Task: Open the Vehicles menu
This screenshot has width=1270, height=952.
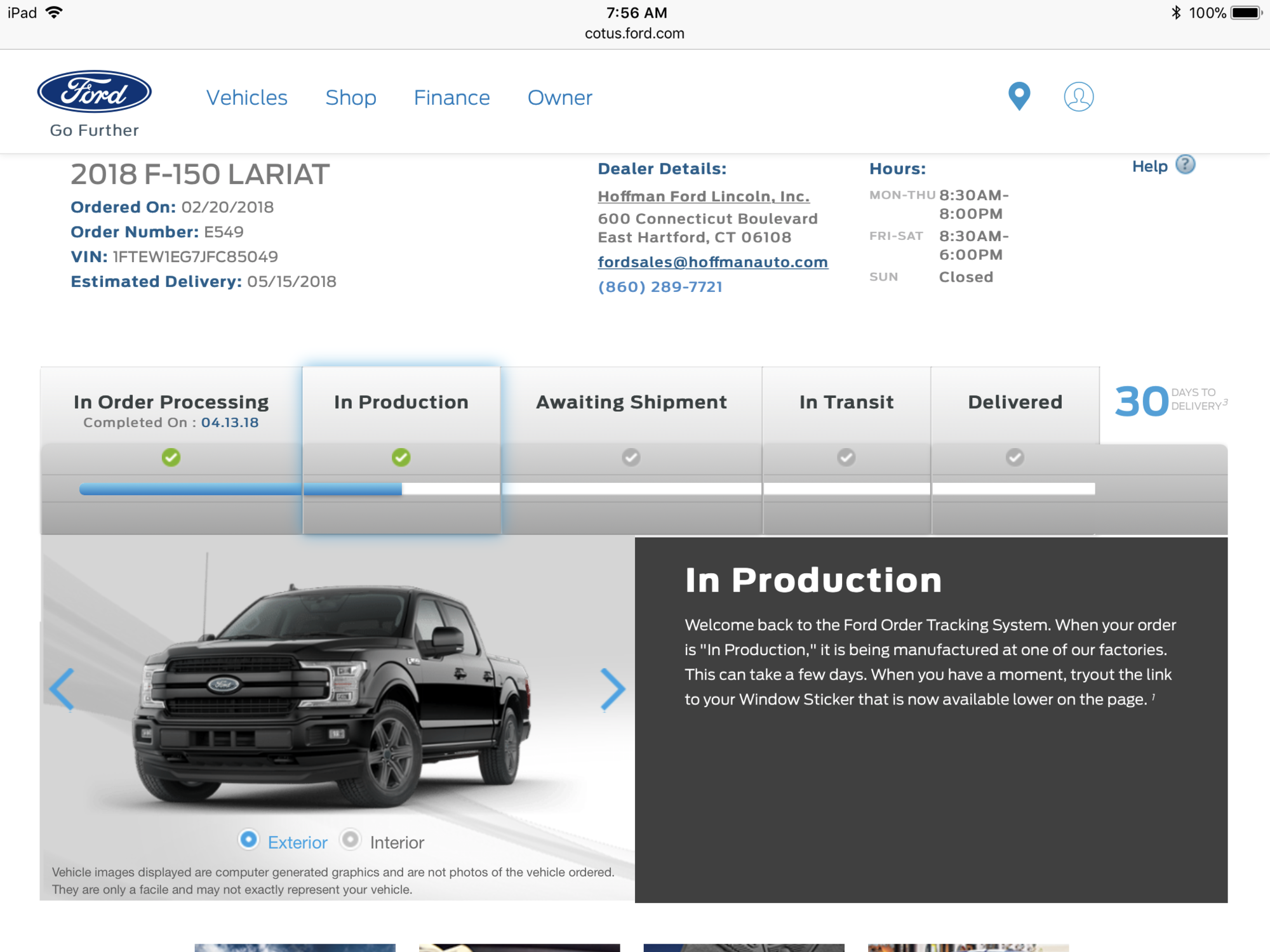Action: [247, 97]
